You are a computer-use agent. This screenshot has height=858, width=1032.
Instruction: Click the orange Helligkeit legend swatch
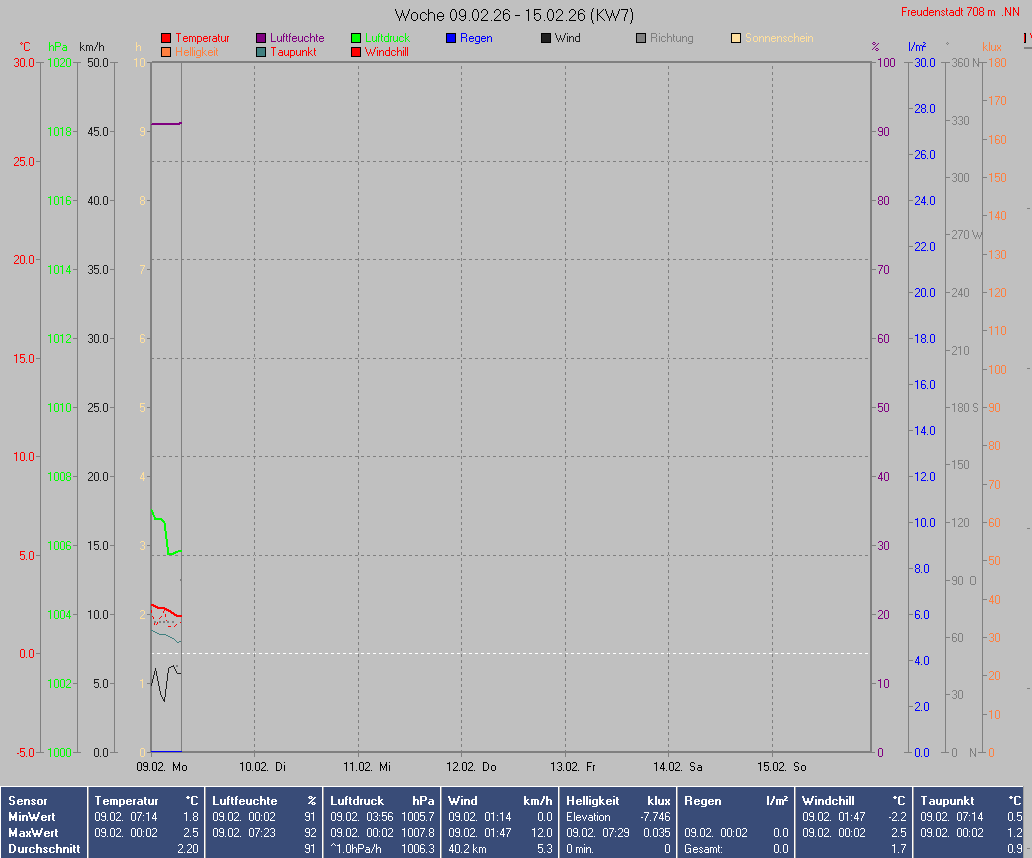(x=166, y=52)
